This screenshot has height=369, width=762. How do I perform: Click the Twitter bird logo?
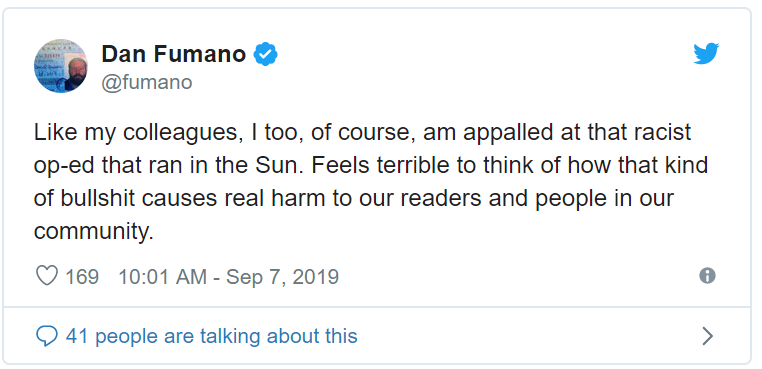pos(706,53)
